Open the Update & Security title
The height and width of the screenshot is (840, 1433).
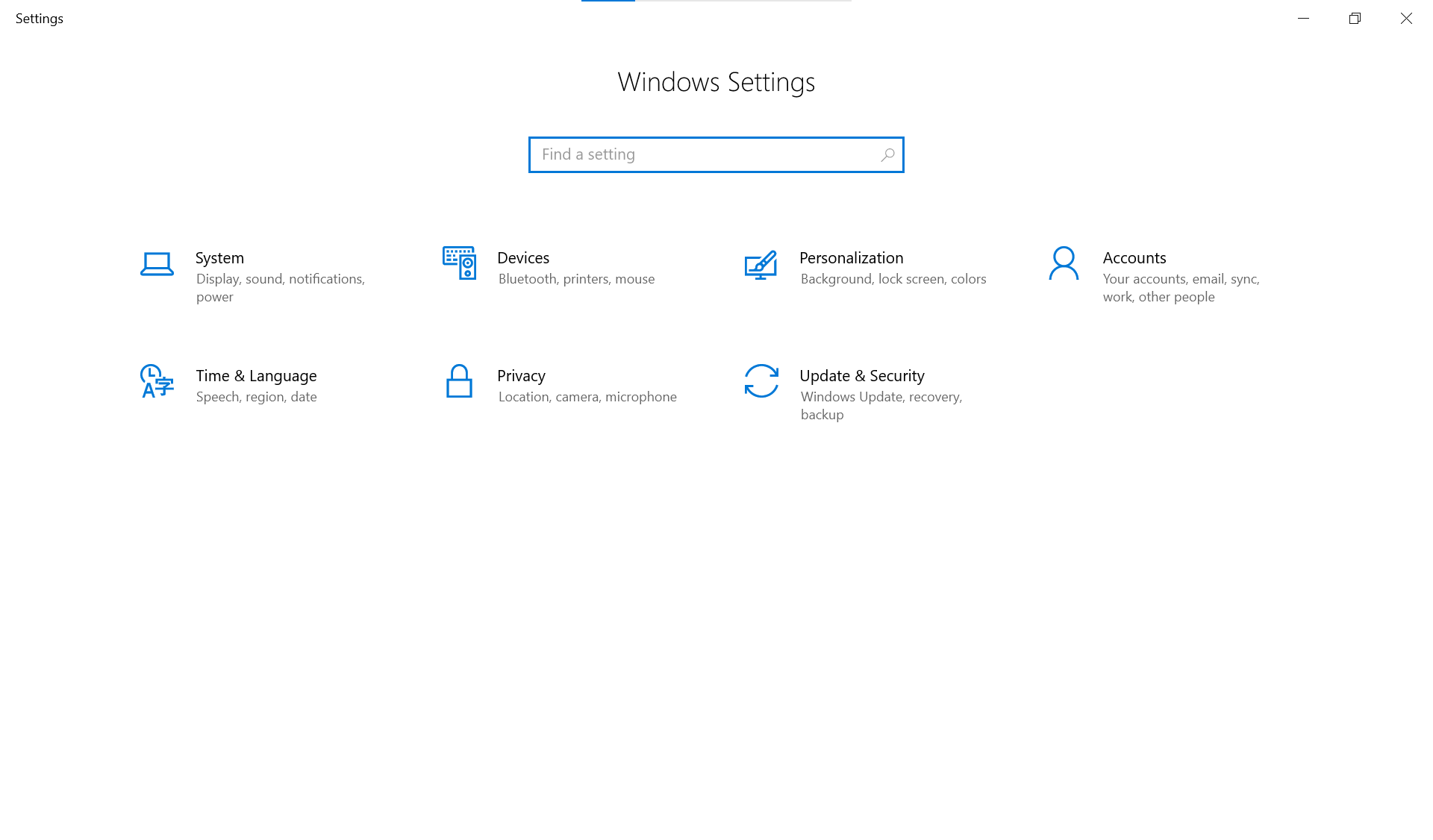point(861,376)
